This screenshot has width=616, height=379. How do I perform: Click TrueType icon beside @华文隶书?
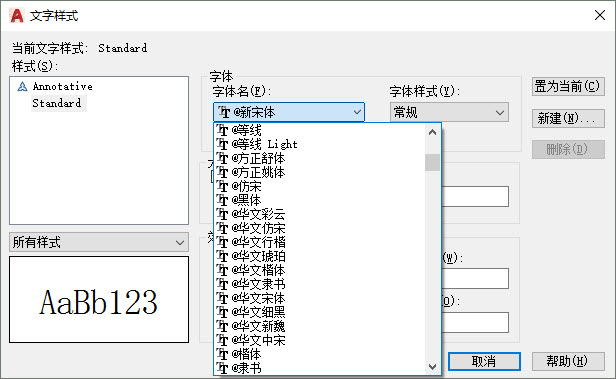(x=222, y=284)
